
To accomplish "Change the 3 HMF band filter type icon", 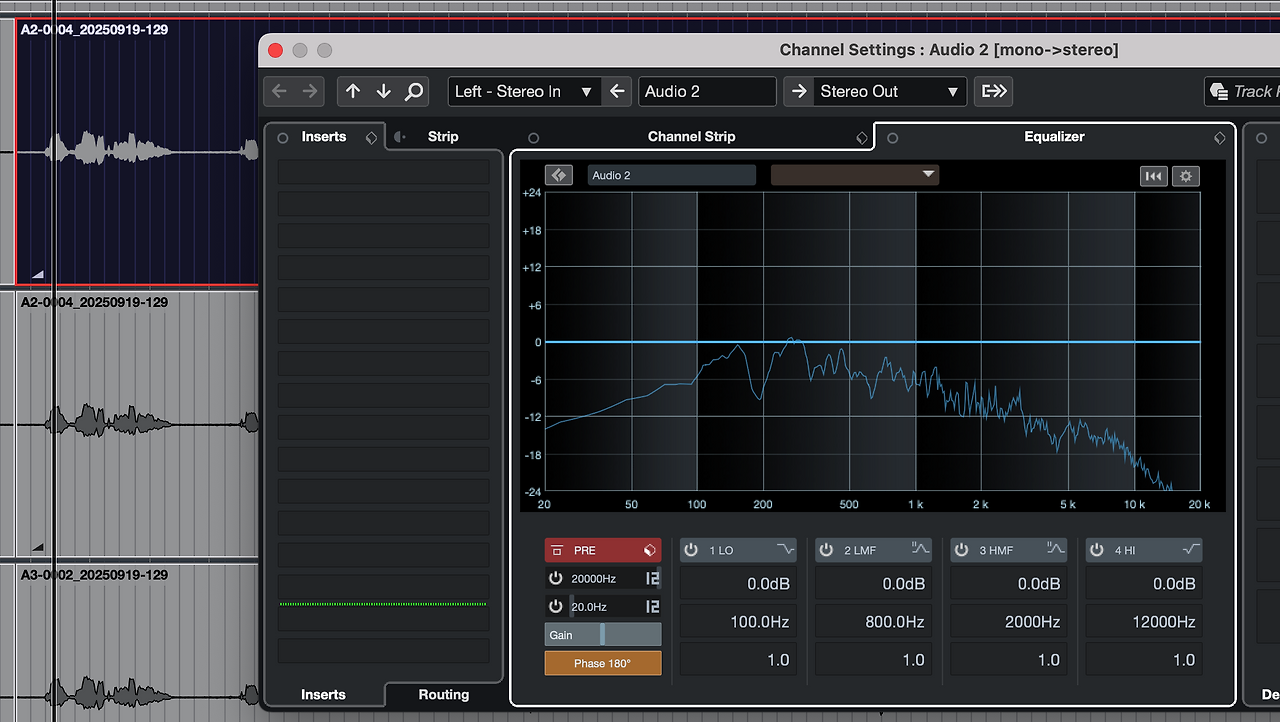I will click(x=1056, y=549).
